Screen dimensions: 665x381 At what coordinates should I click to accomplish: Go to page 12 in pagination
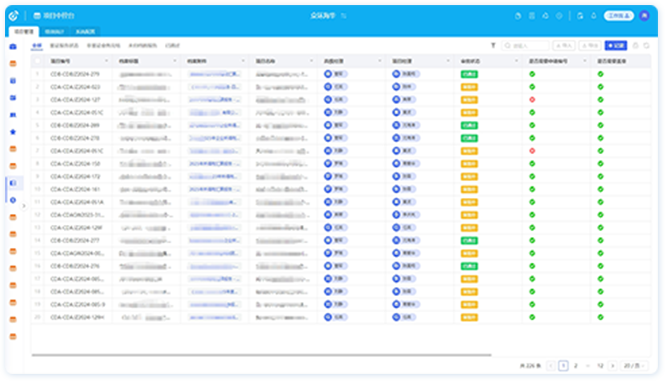pos(600,365)
